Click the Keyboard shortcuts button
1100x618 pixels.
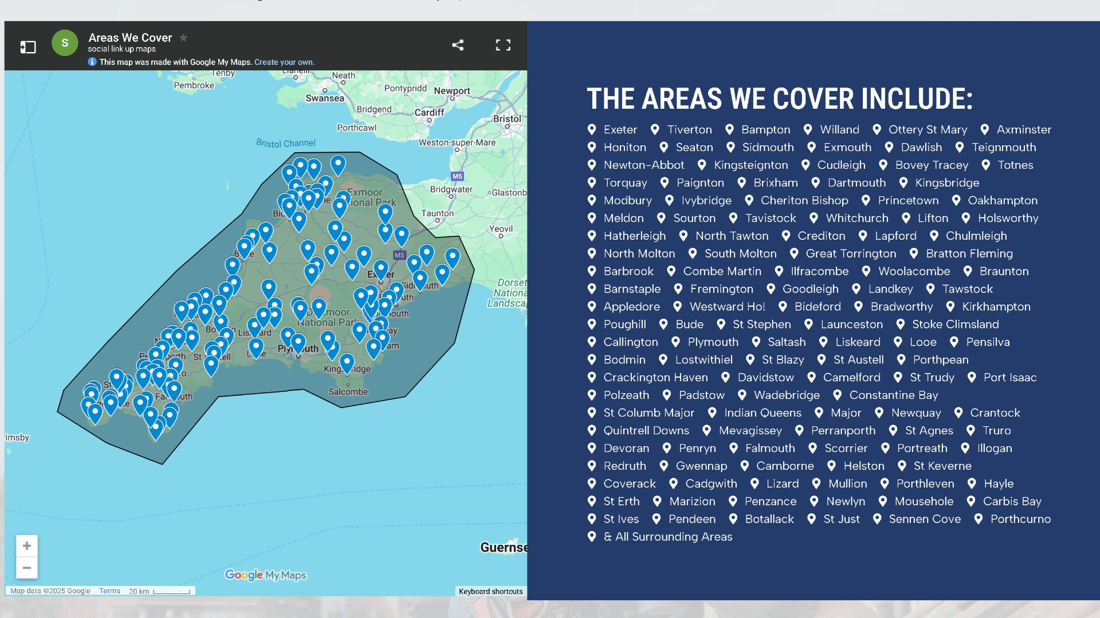coord(490,591)
